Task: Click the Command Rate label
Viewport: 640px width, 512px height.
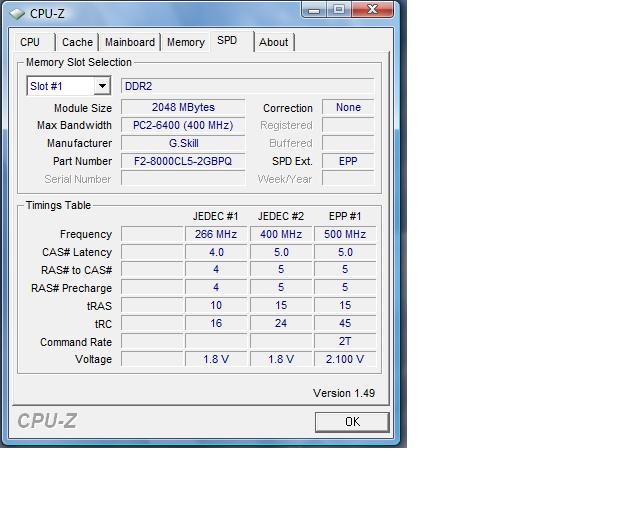Action: click(x=76, y=342)
